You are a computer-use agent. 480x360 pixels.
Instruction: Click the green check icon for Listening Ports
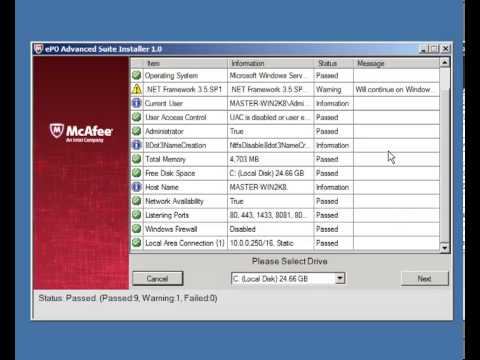136,215
